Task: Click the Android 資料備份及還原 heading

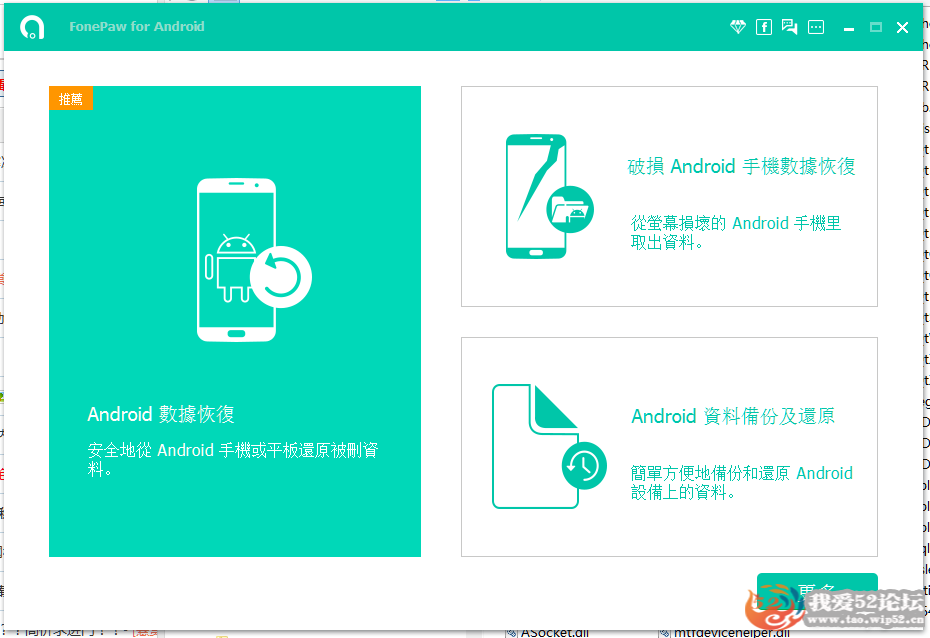Action: pyautogui.click(x=733, y=416)
